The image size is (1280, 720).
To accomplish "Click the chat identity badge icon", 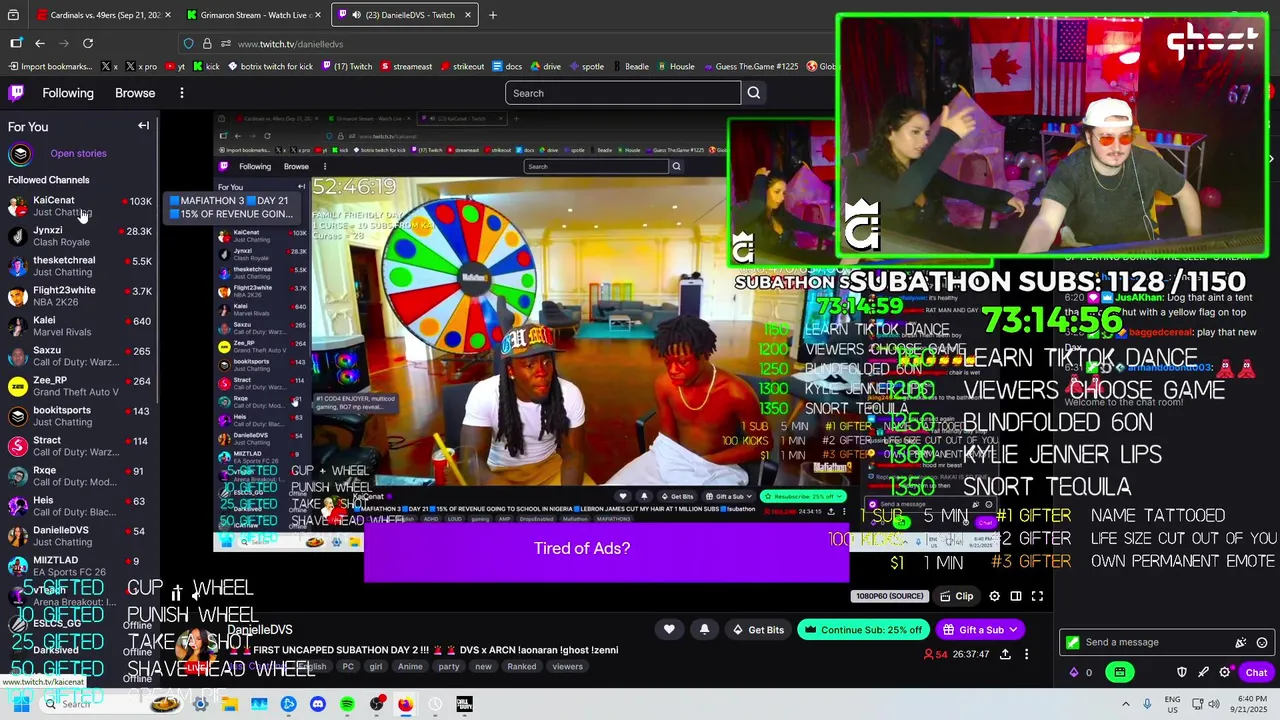I will pyautogui.click(x=1073, y=642).
